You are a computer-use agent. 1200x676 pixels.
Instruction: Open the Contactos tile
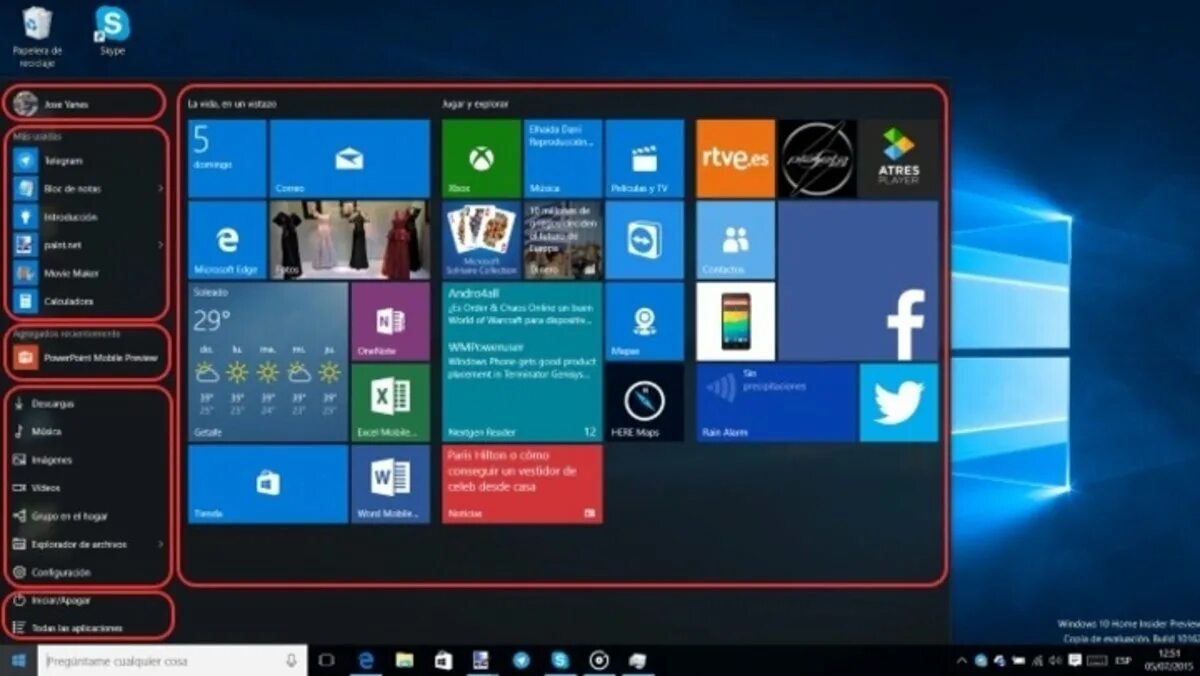tap(735, 240)
